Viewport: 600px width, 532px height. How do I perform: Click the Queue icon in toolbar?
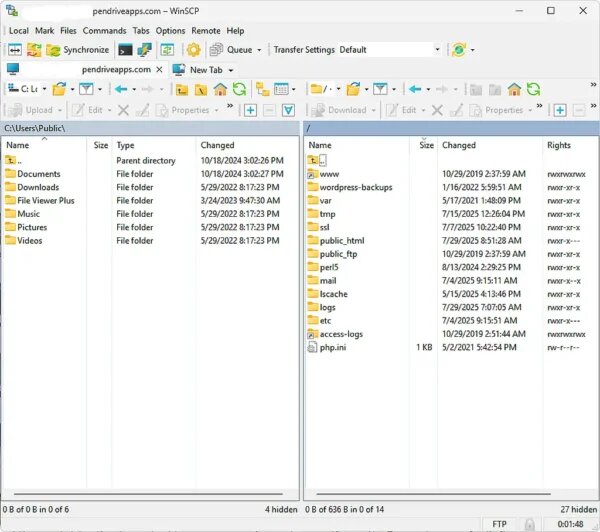coord(217,50)
